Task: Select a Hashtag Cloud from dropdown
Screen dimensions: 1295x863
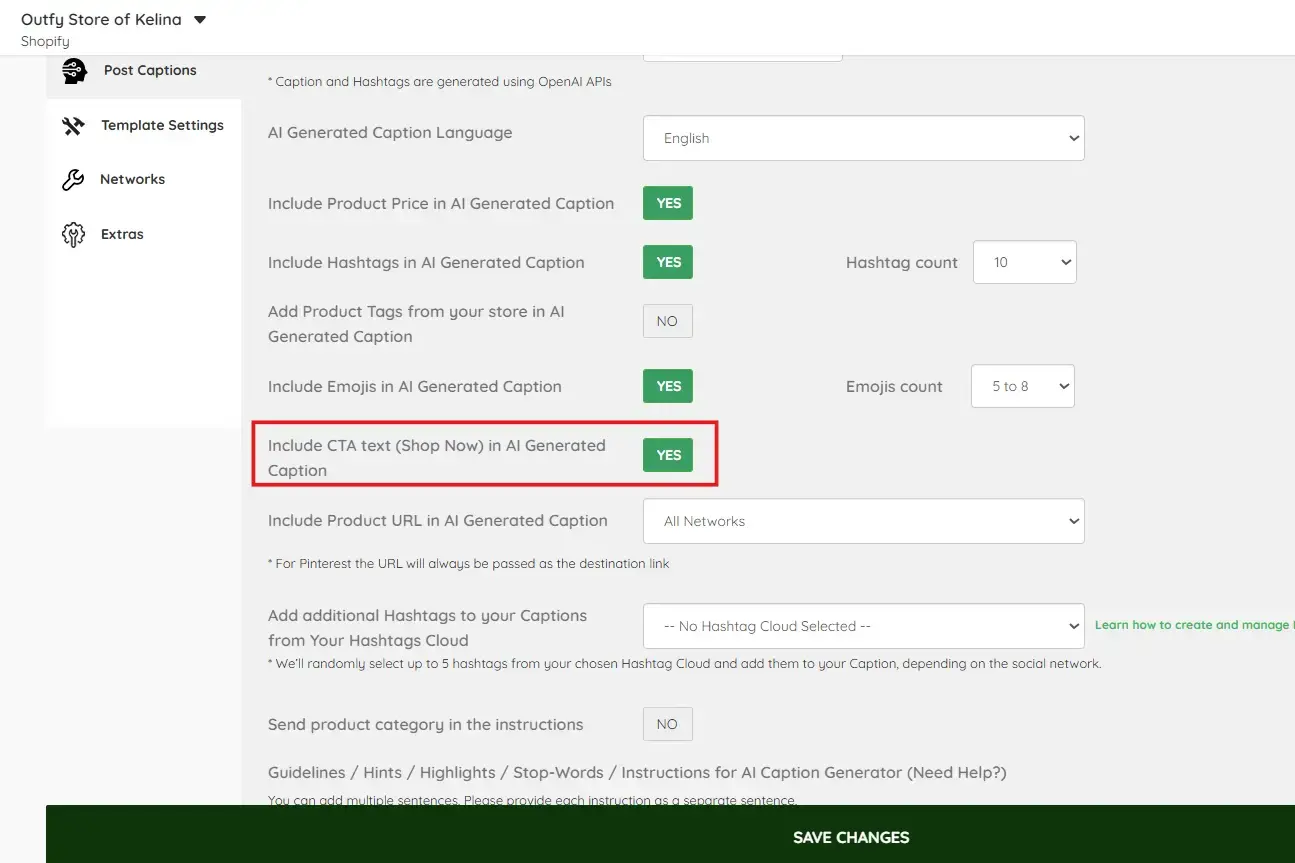Action: point(864,626)
